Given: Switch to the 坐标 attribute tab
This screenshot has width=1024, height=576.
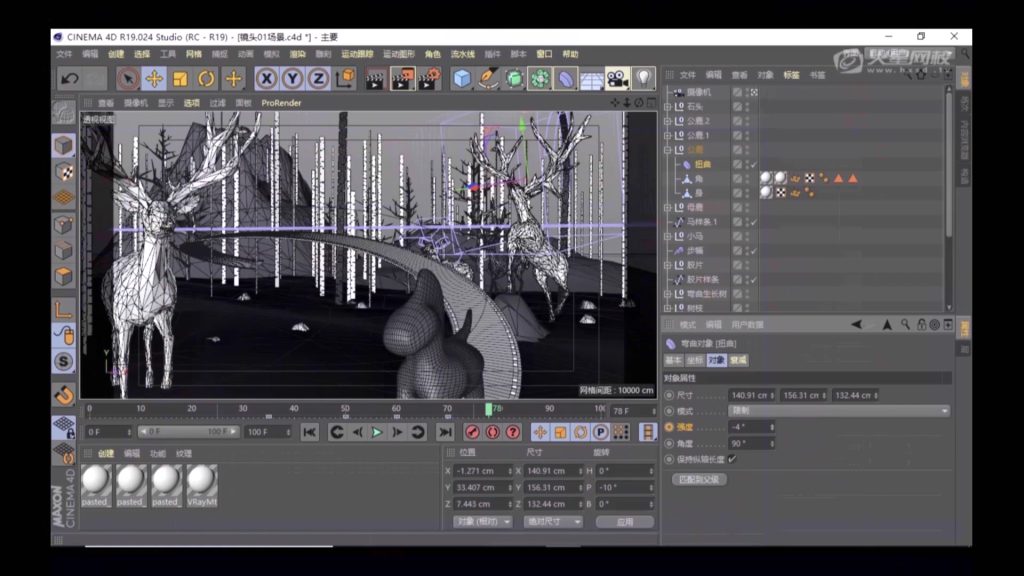Looking at the screenshot, I should point(695,360).
